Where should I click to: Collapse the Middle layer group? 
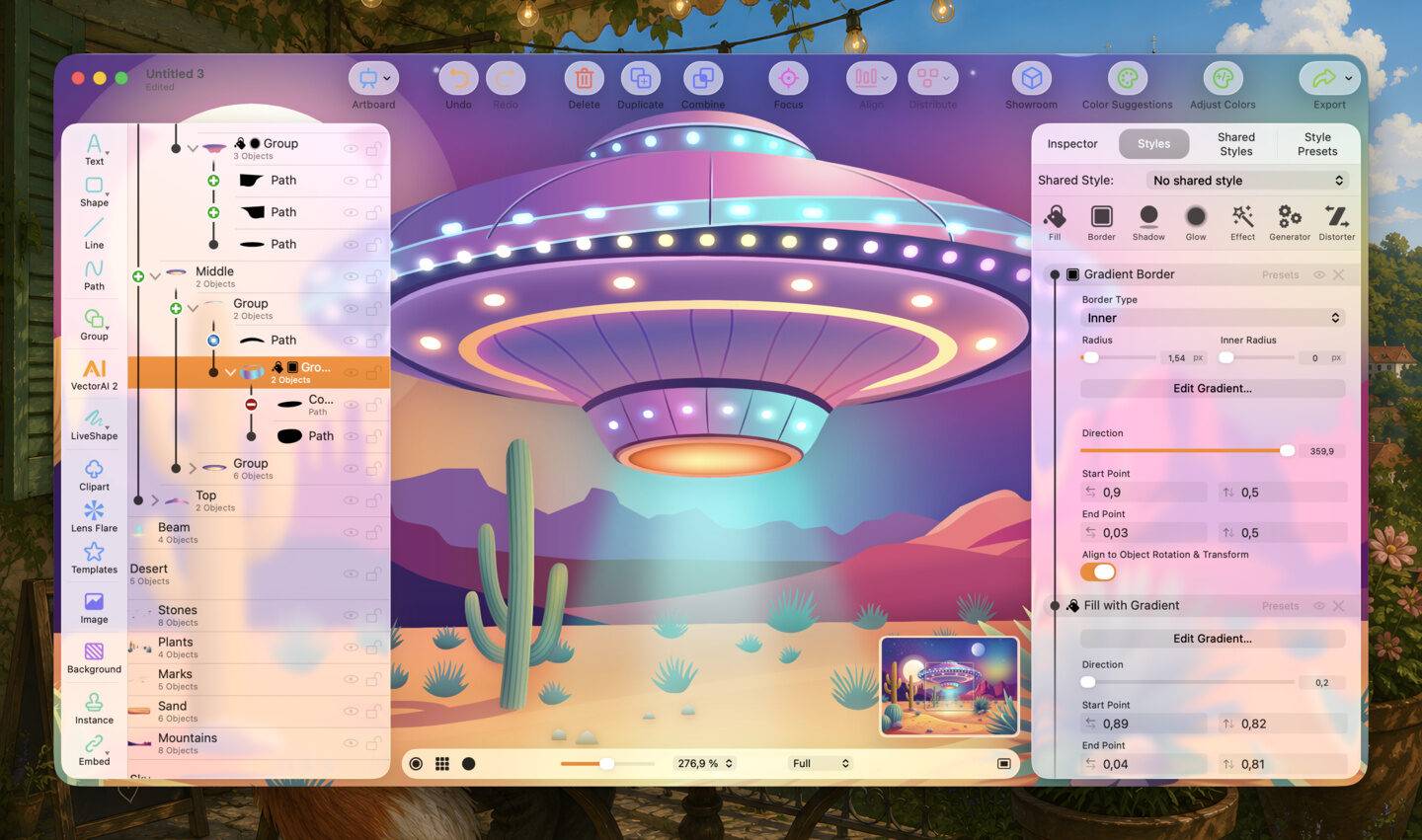click(155, 276)
